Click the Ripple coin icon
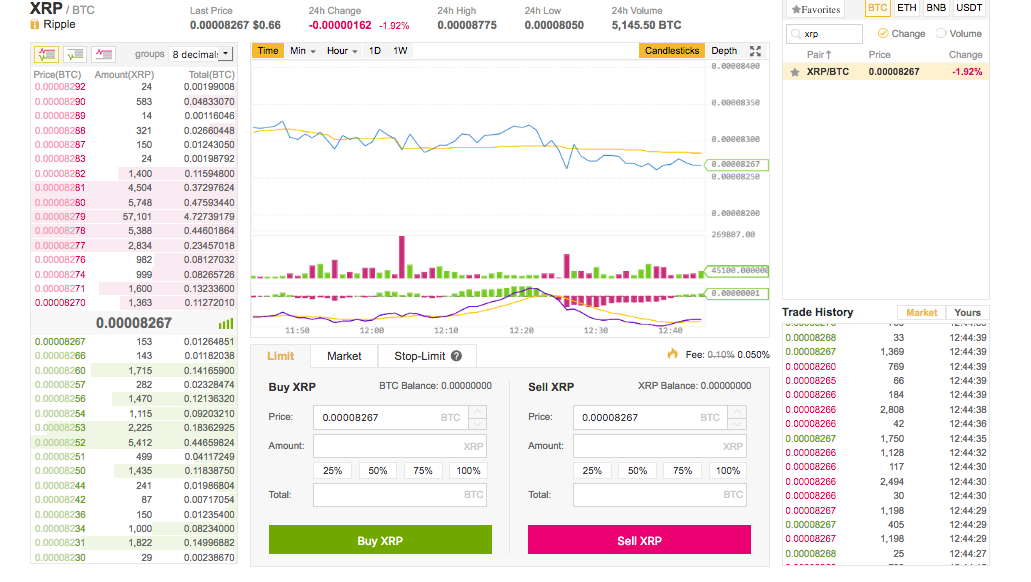 coord(35,24)
